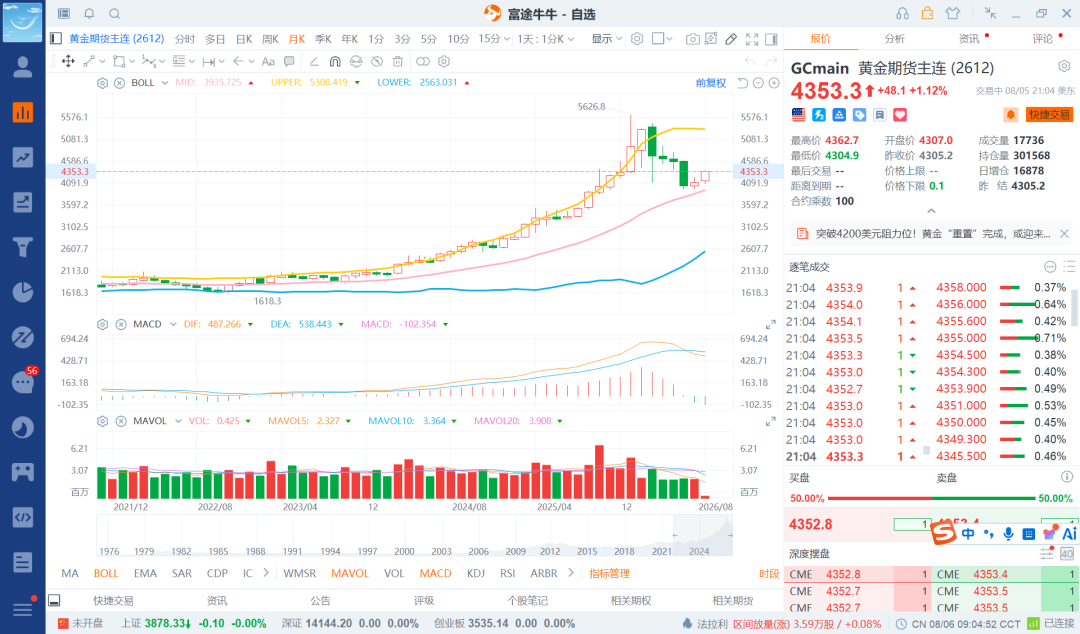Toggle the right sidebar panel icon
This screenshot has width=1080, height=634.
pyautogui.click(x=771, y=39)
